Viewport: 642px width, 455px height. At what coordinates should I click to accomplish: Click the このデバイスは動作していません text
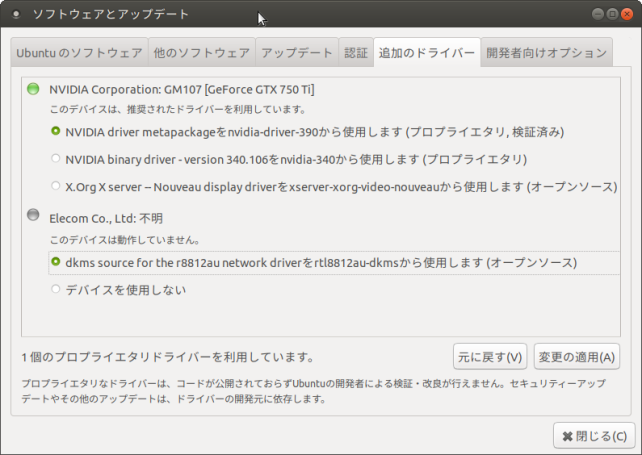125,240
